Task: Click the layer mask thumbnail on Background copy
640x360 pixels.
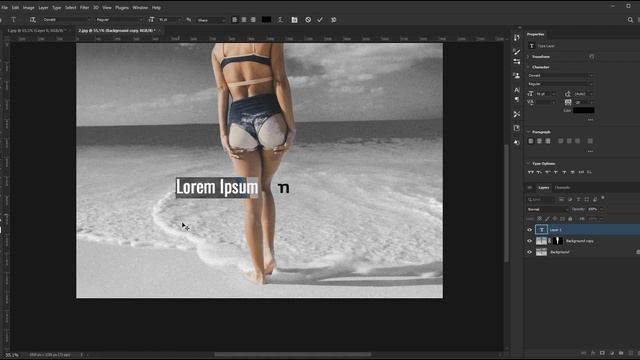Action: (558, 241)
